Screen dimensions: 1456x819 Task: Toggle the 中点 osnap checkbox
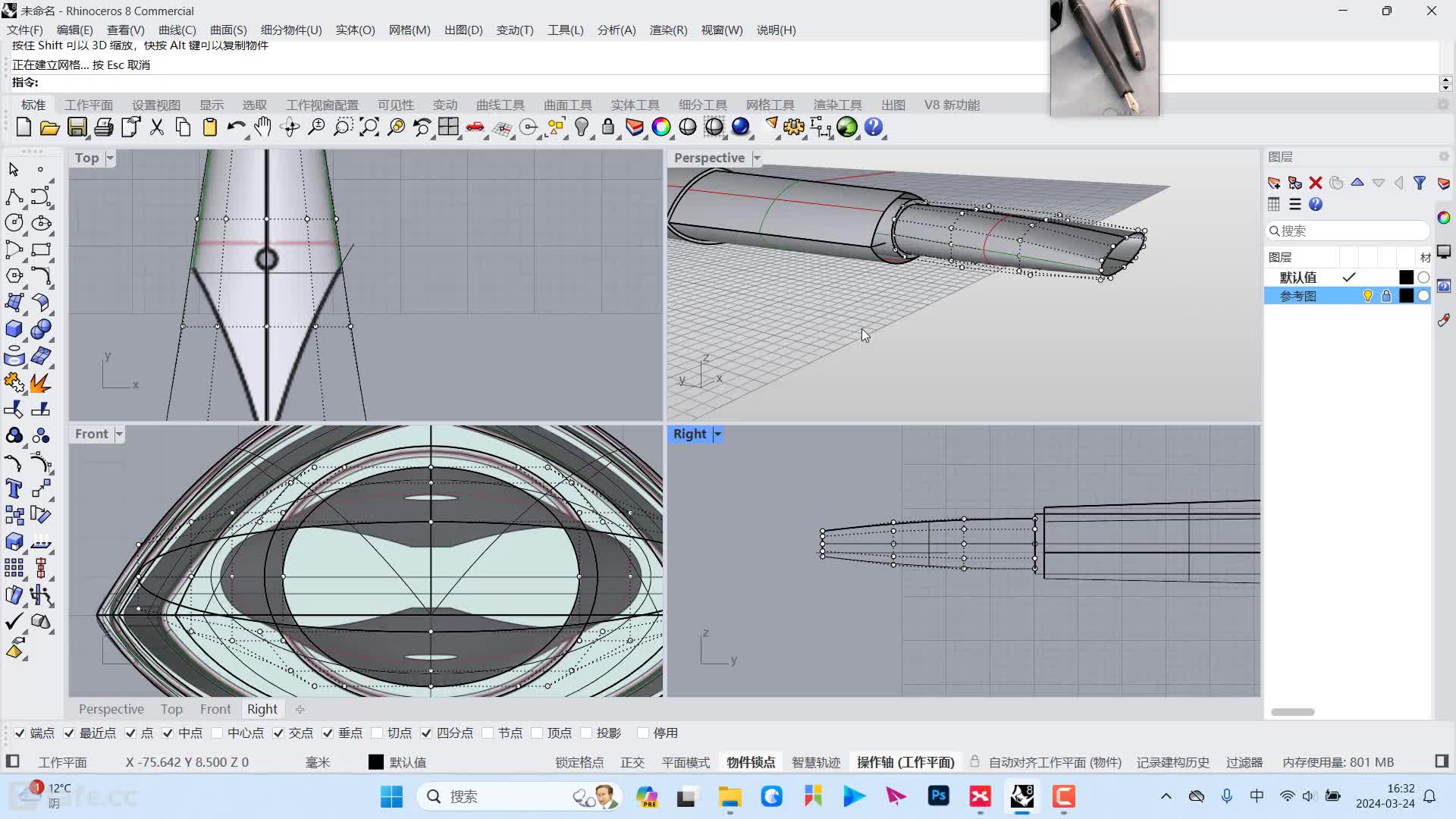click(168, 733)
